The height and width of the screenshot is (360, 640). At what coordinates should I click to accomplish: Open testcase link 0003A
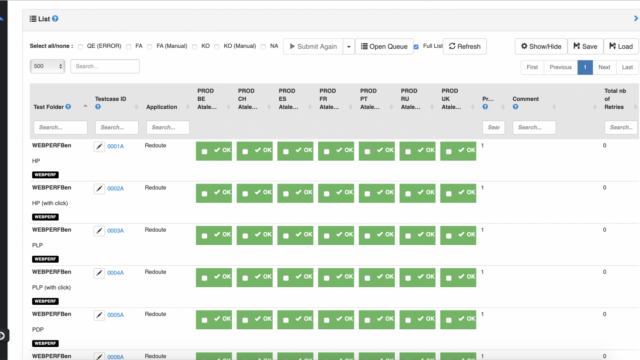116,231
